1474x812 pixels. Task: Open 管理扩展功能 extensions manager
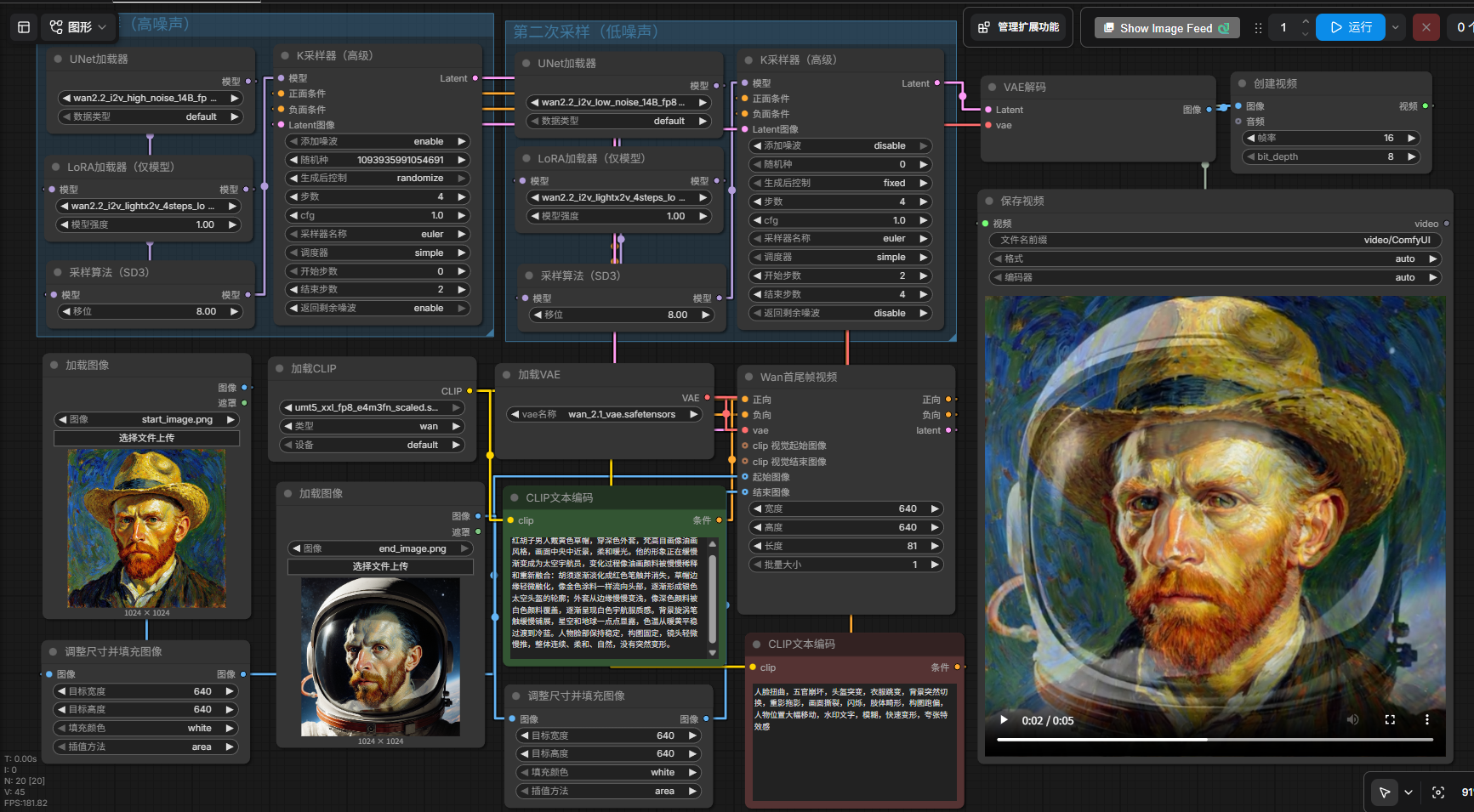(1018, 27)
